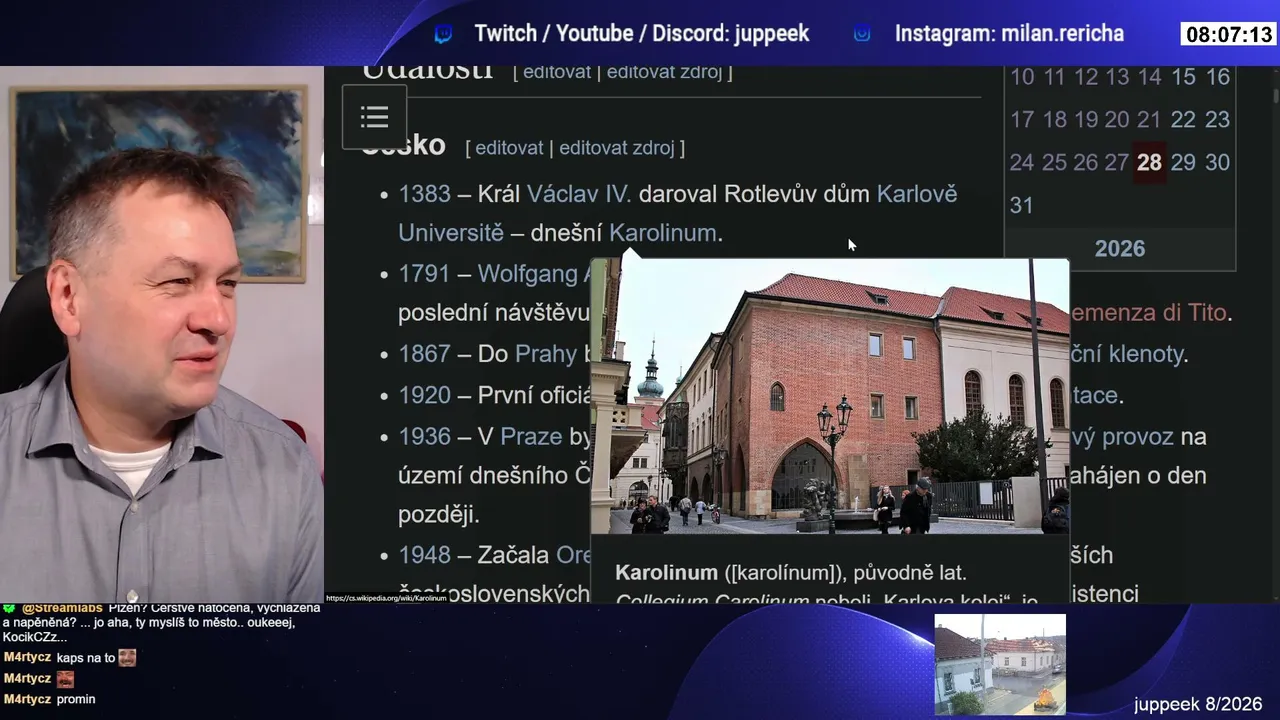
Task: Click editovat zdroj next to Česko heading
Action: coord(617,148)
